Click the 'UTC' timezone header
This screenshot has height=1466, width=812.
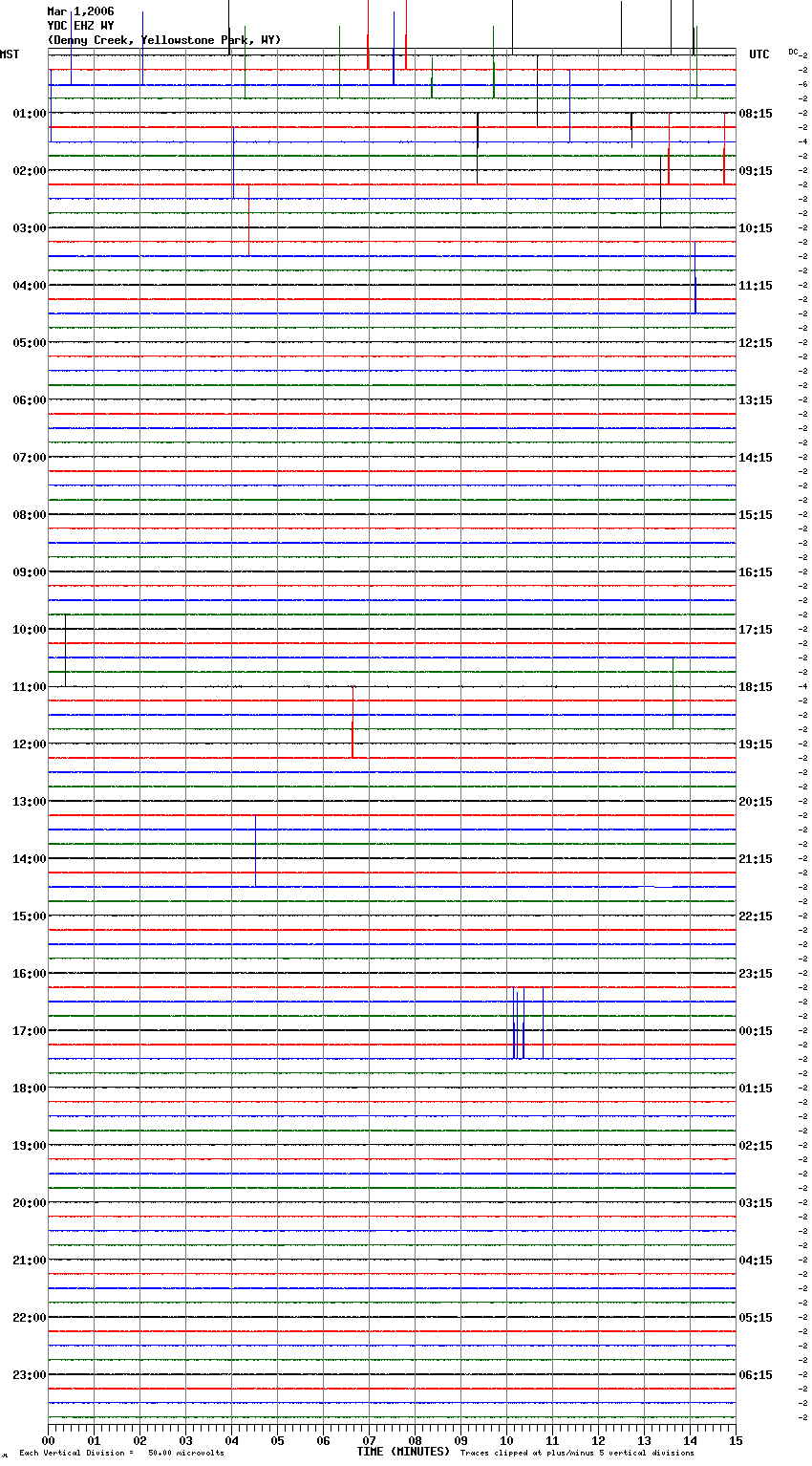click(x=759, y=54)
